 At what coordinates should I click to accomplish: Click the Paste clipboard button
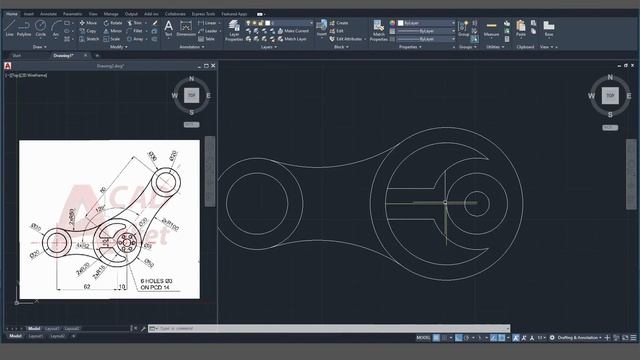tap(521, 29)
